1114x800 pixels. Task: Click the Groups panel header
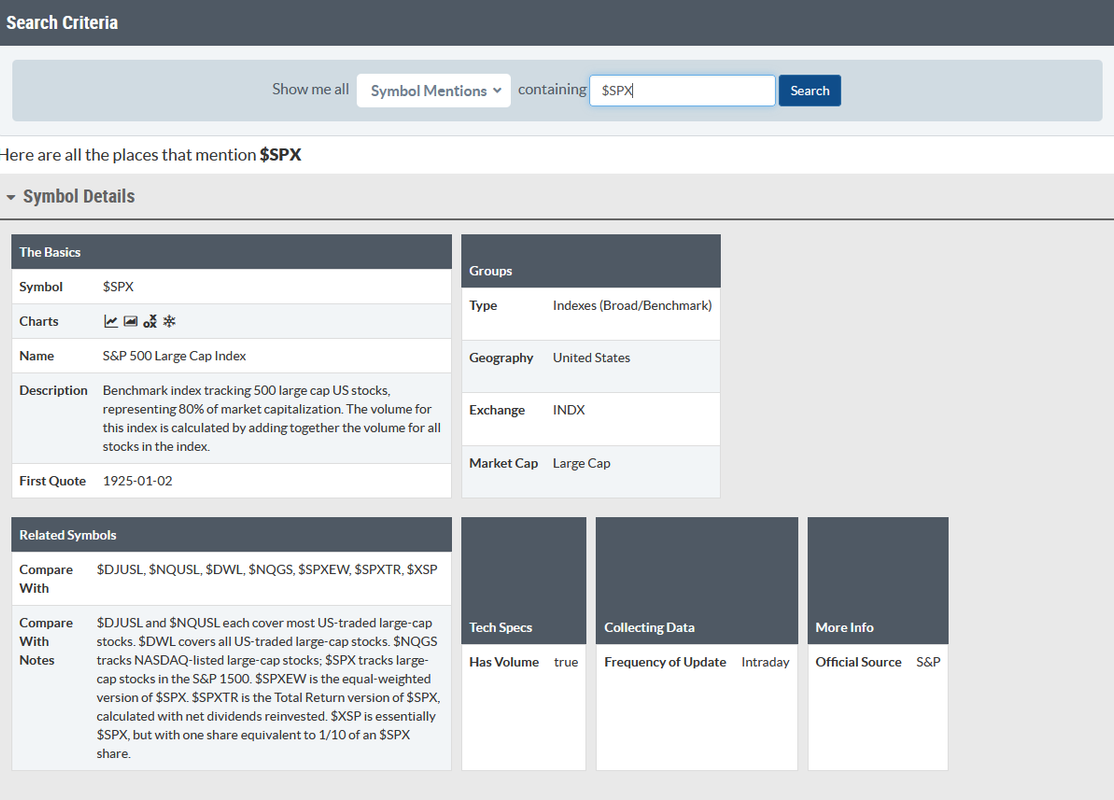591,261
